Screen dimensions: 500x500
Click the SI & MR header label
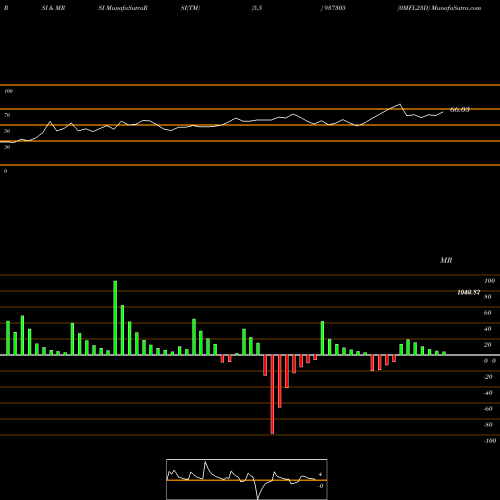click(53, 8)
